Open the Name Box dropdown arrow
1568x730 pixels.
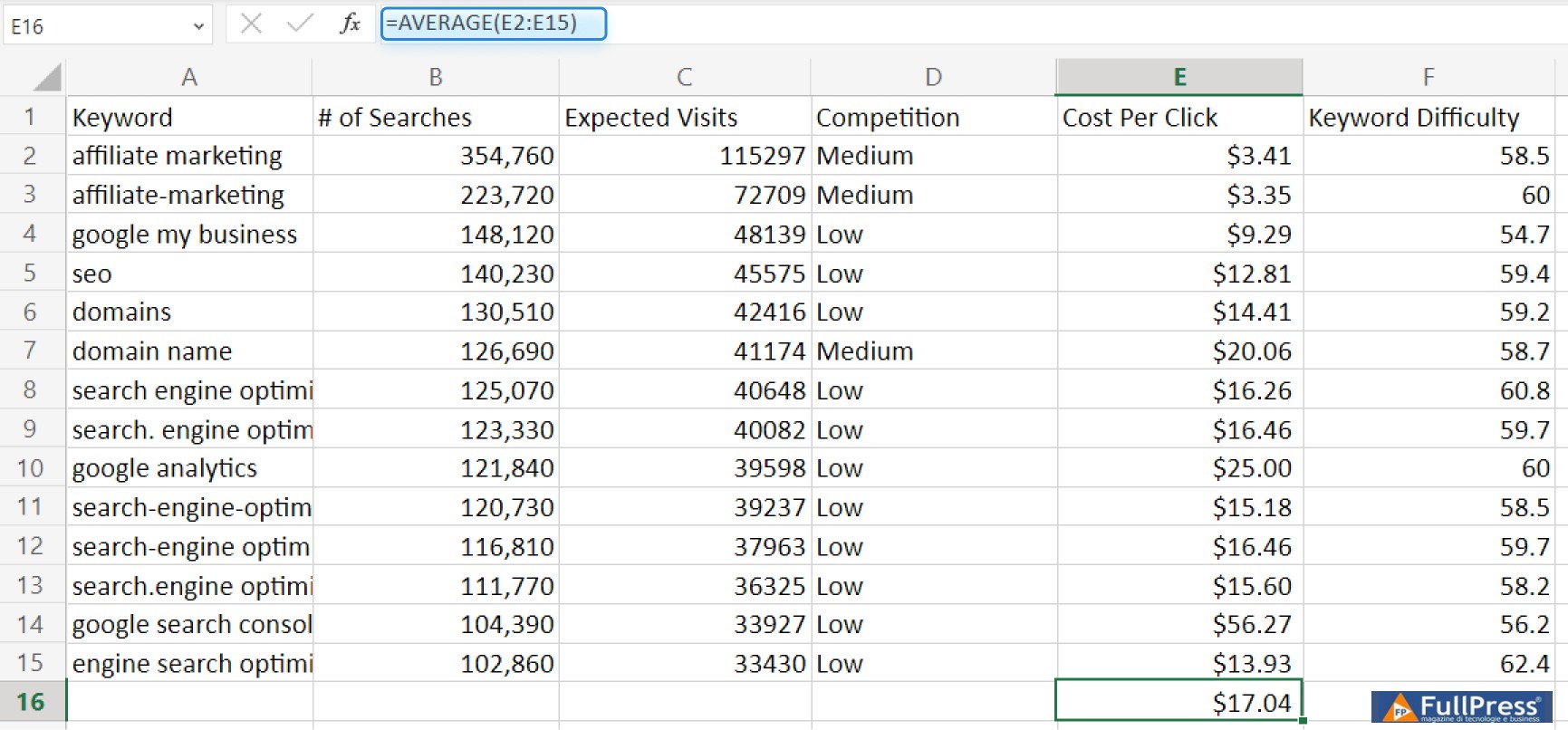click(198, 26)
